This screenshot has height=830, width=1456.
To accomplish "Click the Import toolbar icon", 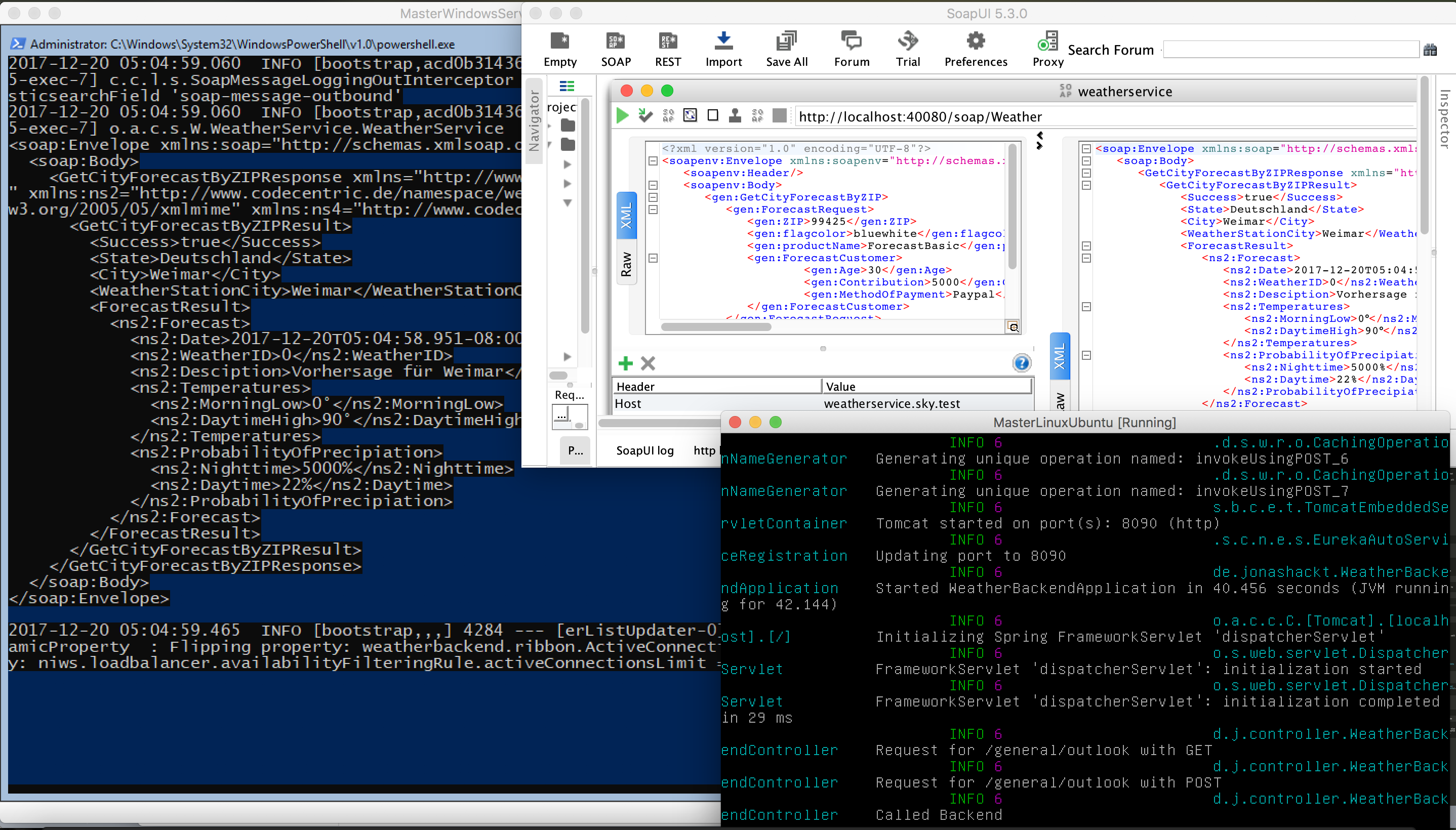I will pos(723,41).
